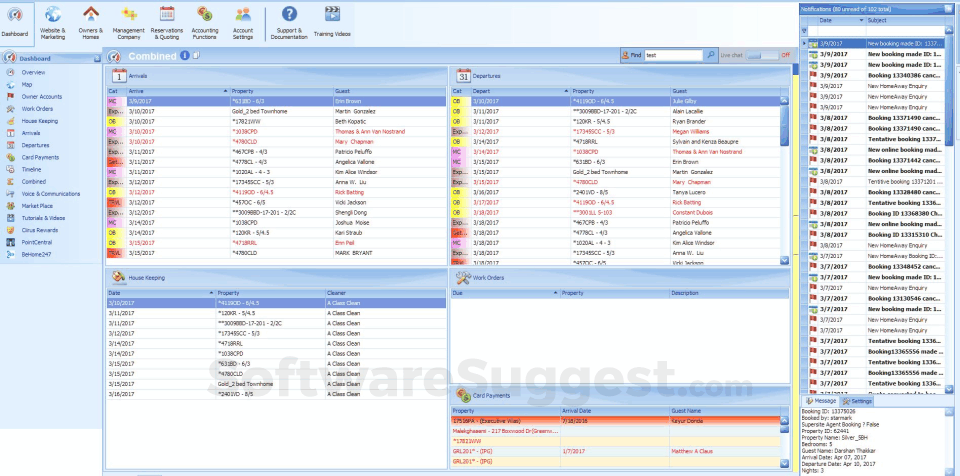Open Reservations & Quoting section
This screenshot has height=476, width=960.
[x=167, y=22]
